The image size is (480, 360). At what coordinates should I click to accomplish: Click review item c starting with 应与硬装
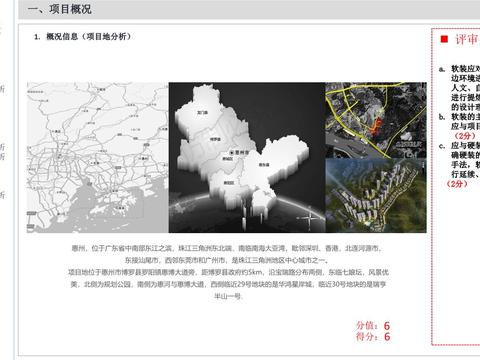tap(459, 165)
